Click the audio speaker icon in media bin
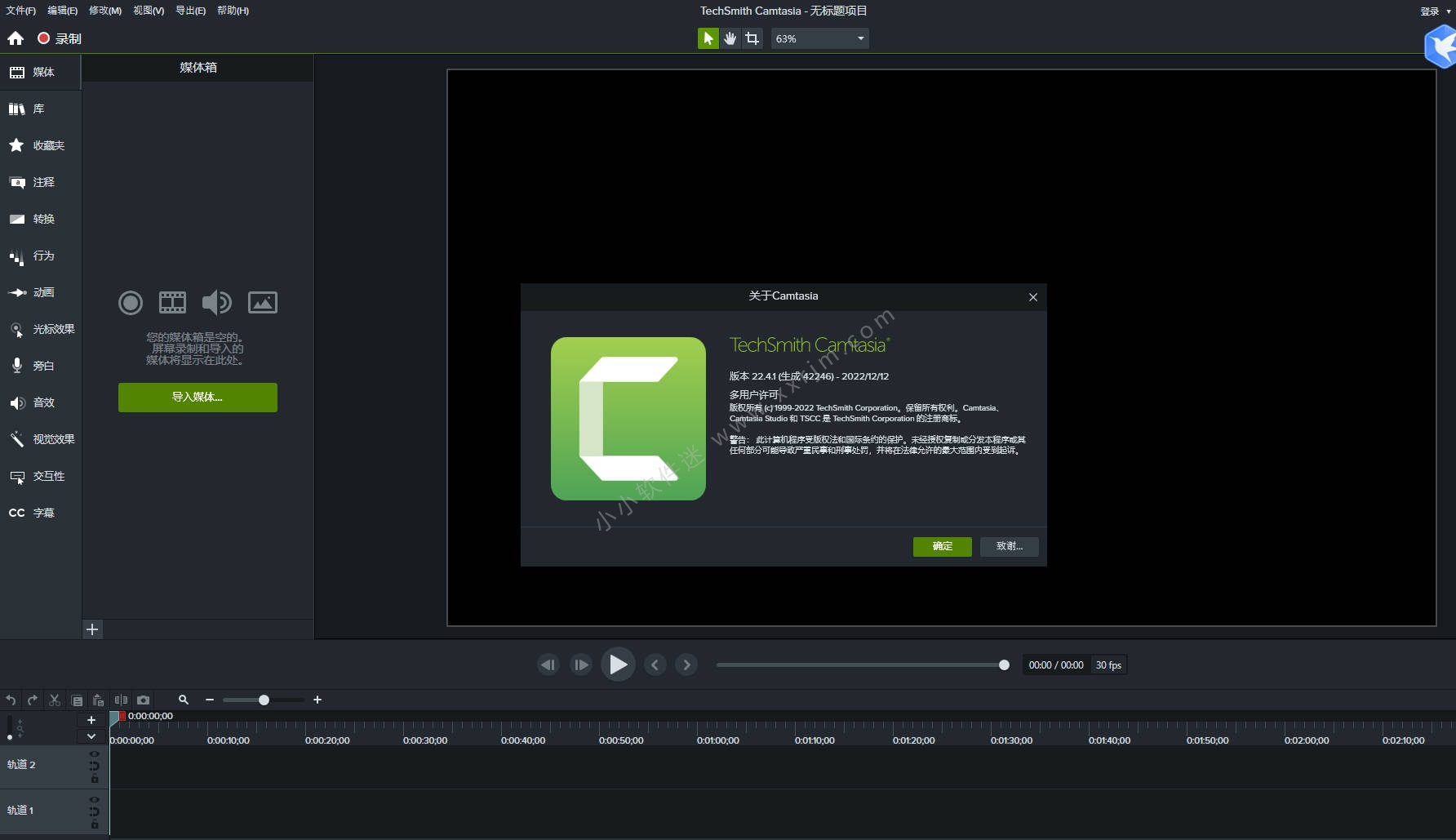The image size is (1456, 840). point(217,303)
